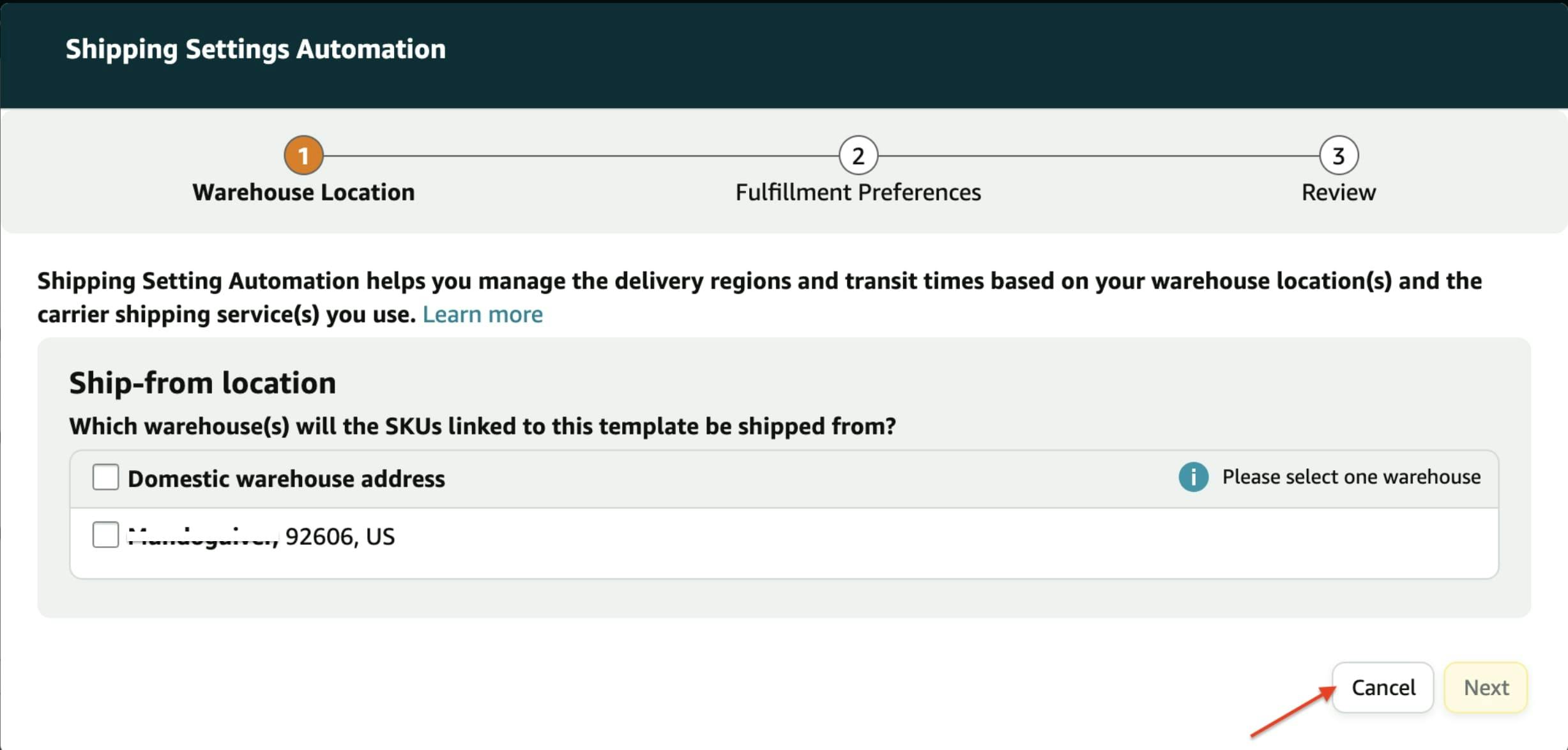1568x750 pixels.
Task: Click the Shipping Setting Automation description paragraph
Action: (x=759, y=282)
